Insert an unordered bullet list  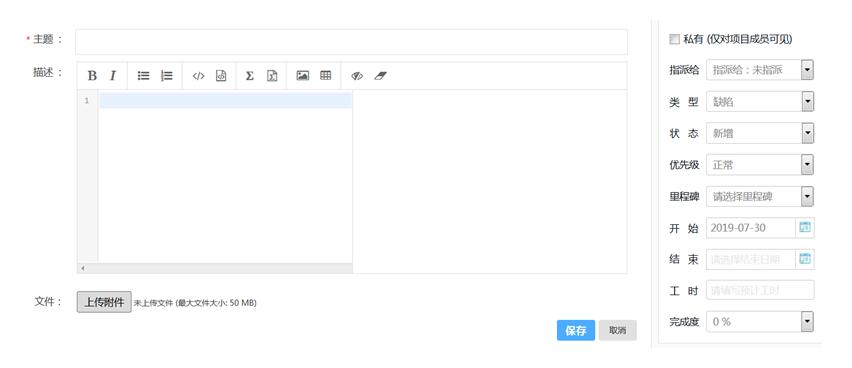[x=143, y=76]
